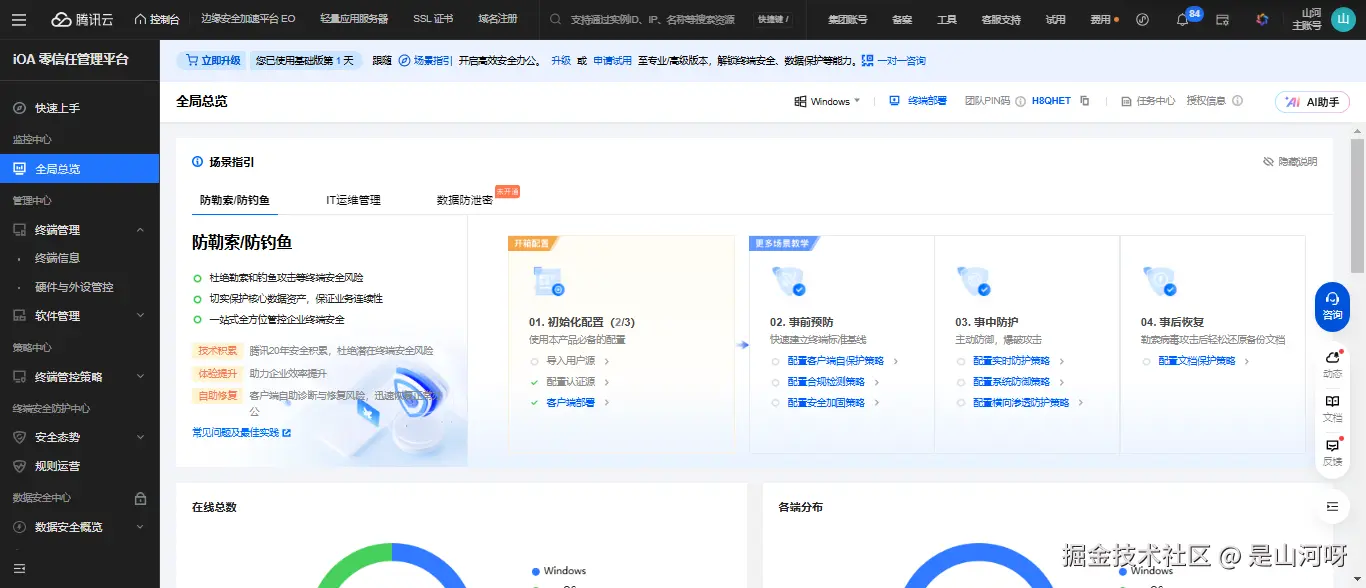Open 常见问题及最佳实践 link
Viewport: 1366px width, 588px height.
pos(241,432)
